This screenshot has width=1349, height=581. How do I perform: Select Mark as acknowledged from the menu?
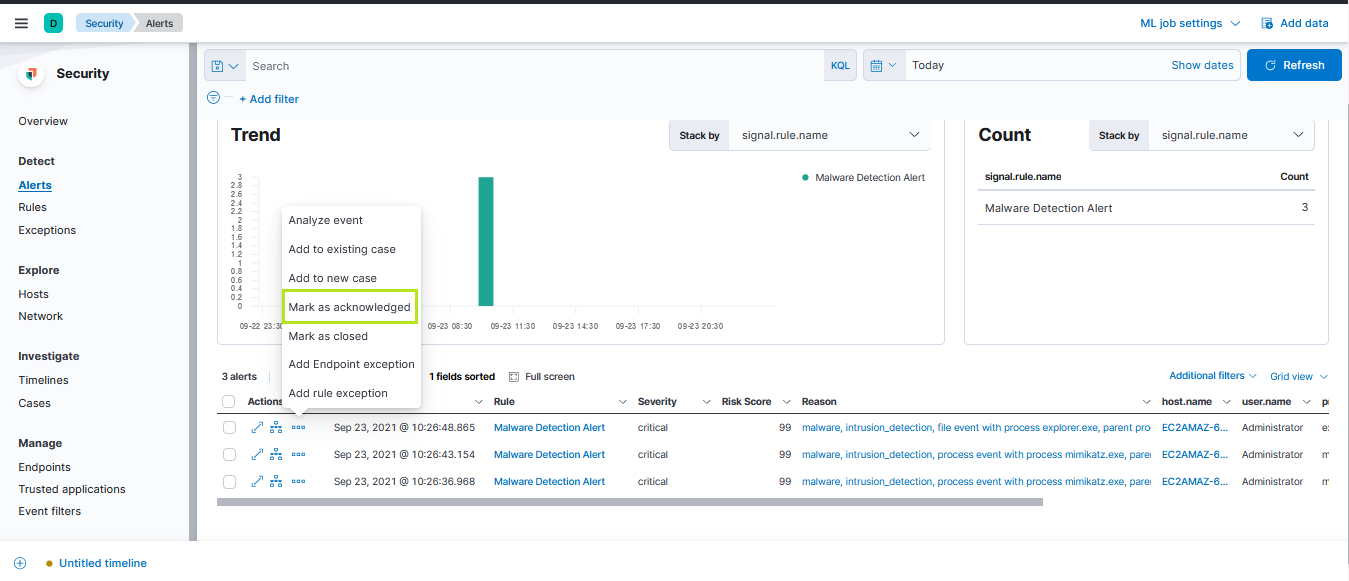click(x=349, y=307)
